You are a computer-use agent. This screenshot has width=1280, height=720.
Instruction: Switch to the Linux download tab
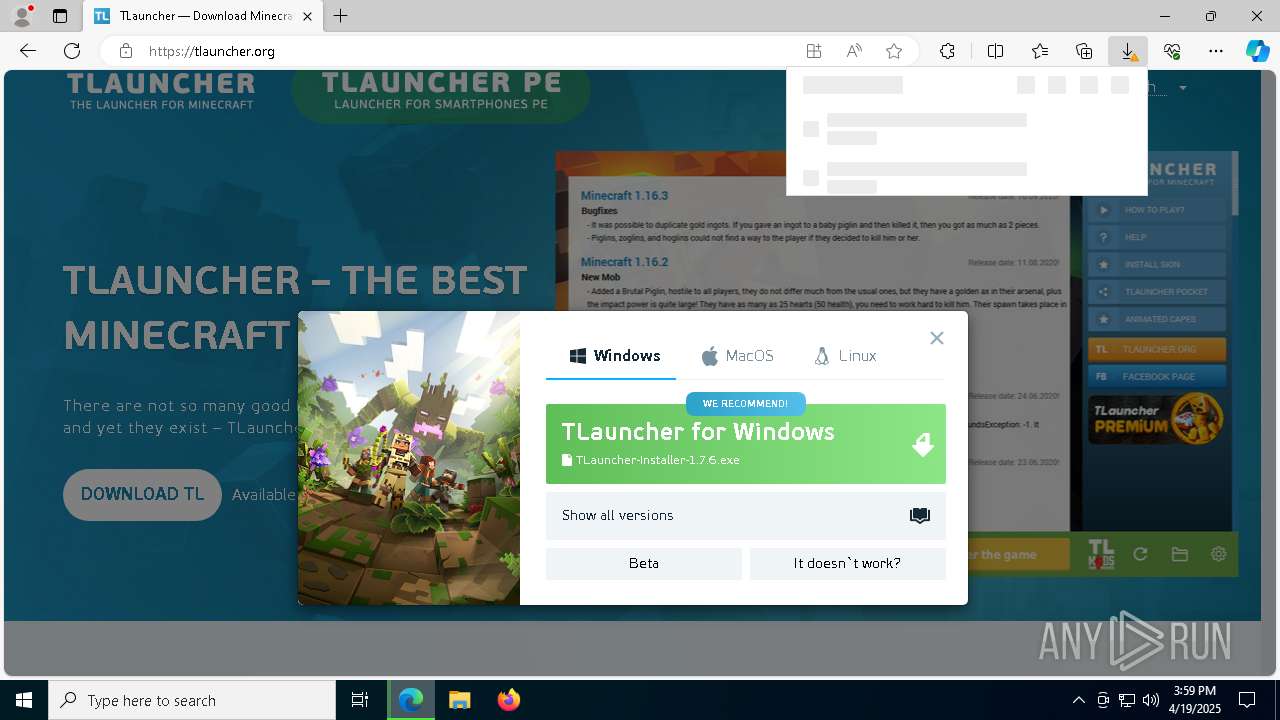[845, 356]
